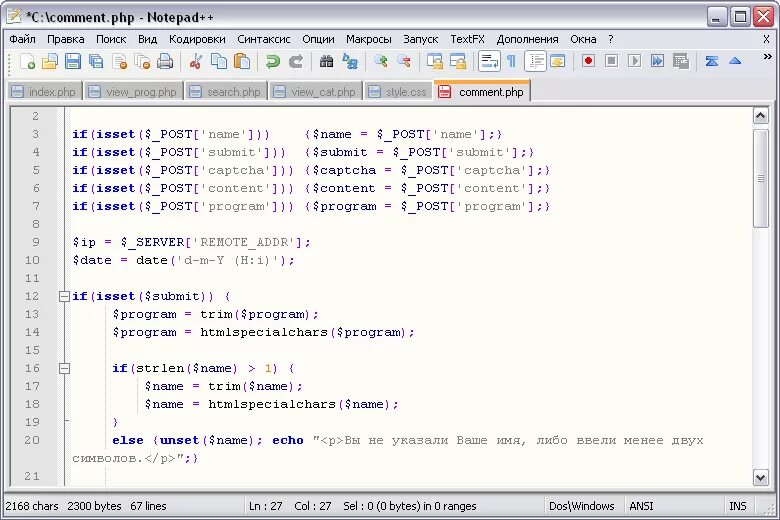Click the gray Redo arrow icon
Image resolution: width=780 pixels, height=520 pixels.
click(296, 61)
